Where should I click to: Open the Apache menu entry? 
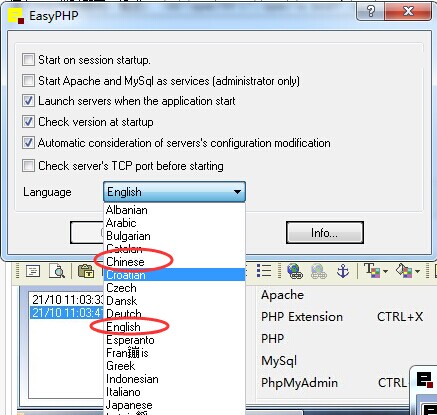coord(283,295)
